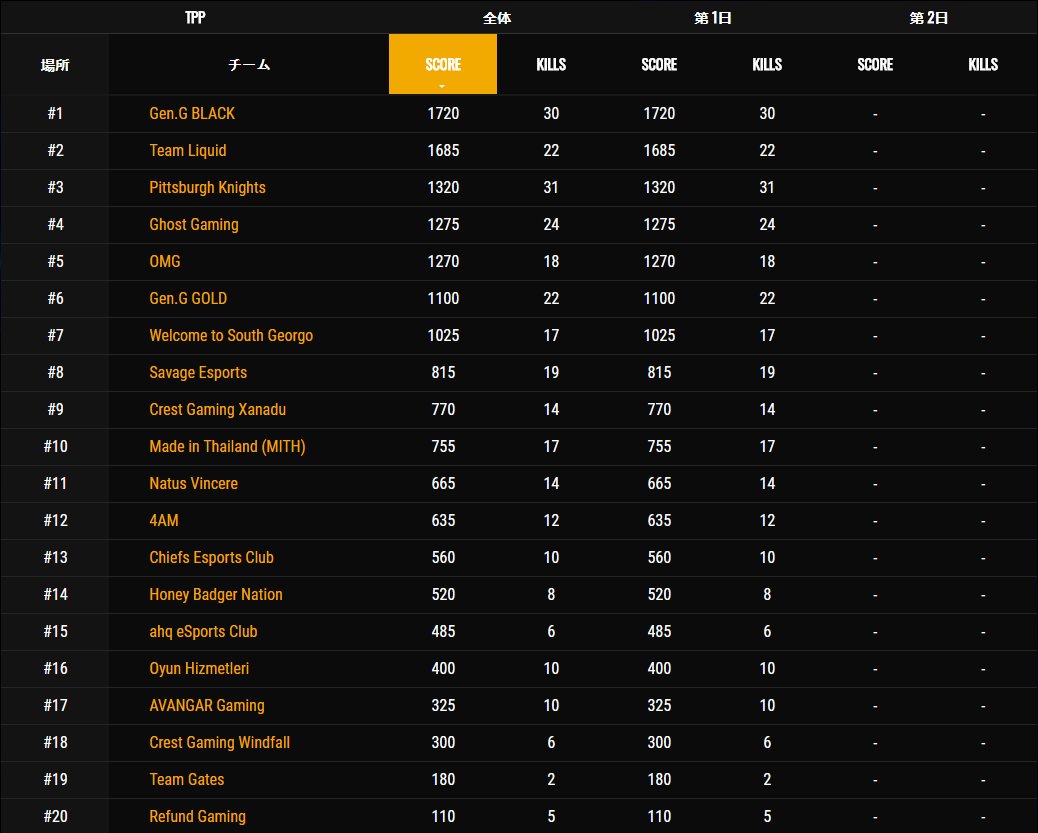Screen dimensions: 1038x833
Task: Sort by Day 2 SCORE column header
Action: point(874,64)
